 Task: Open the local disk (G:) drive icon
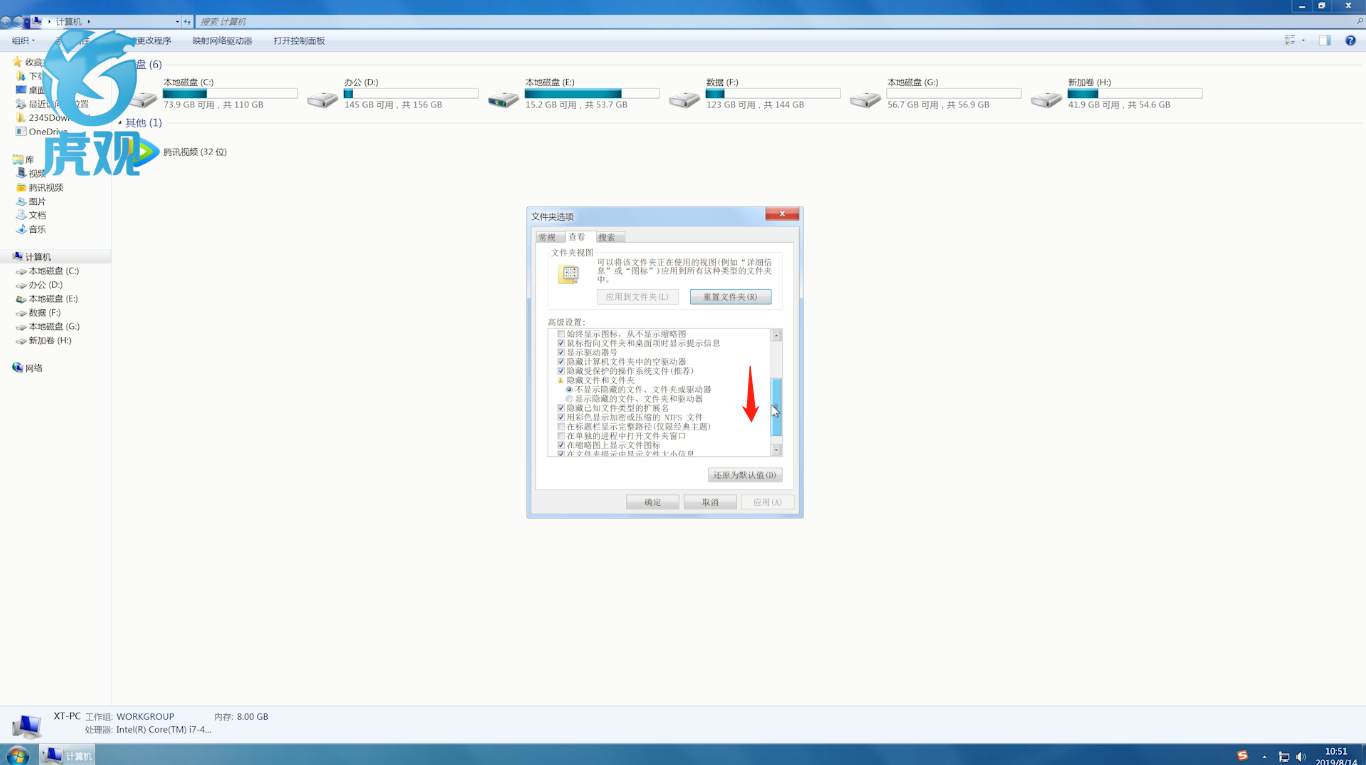click(865, 99)
